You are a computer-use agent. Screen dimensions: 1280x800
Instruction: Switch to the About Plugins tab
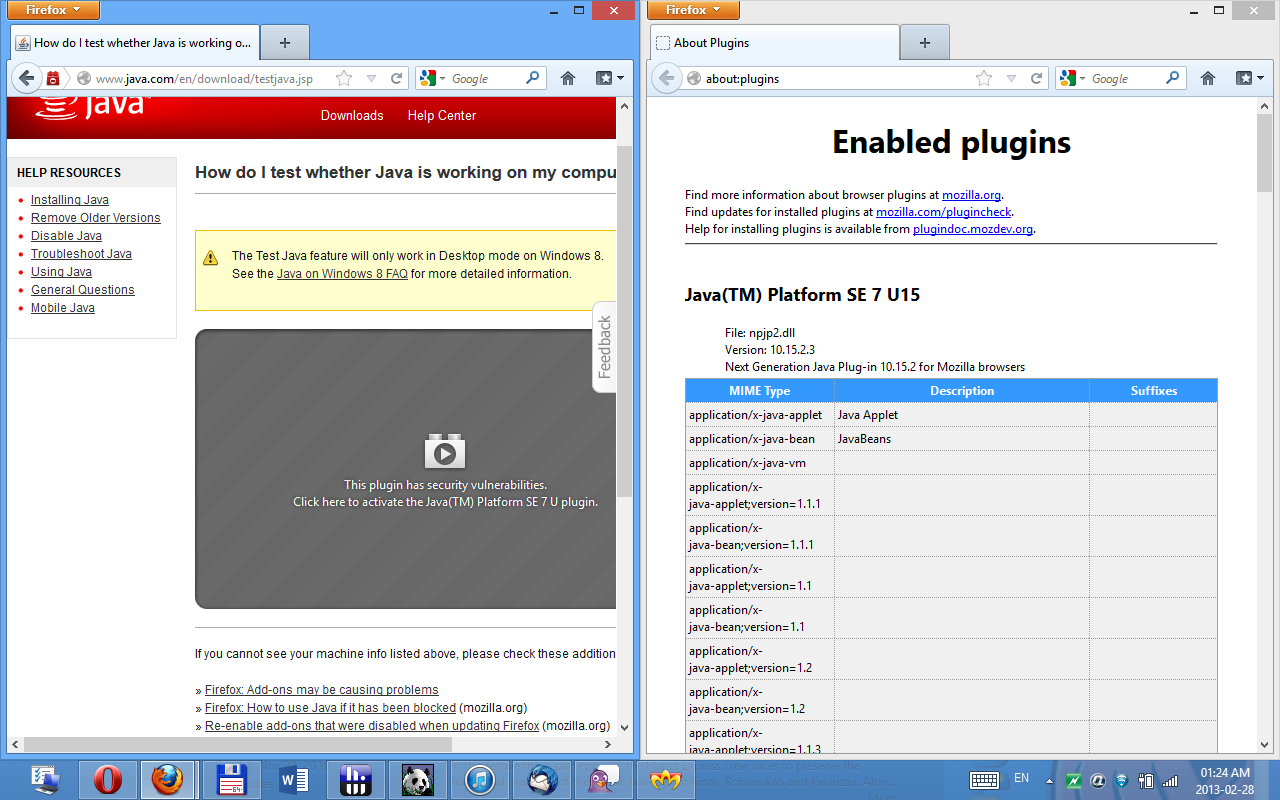point(774,42)
